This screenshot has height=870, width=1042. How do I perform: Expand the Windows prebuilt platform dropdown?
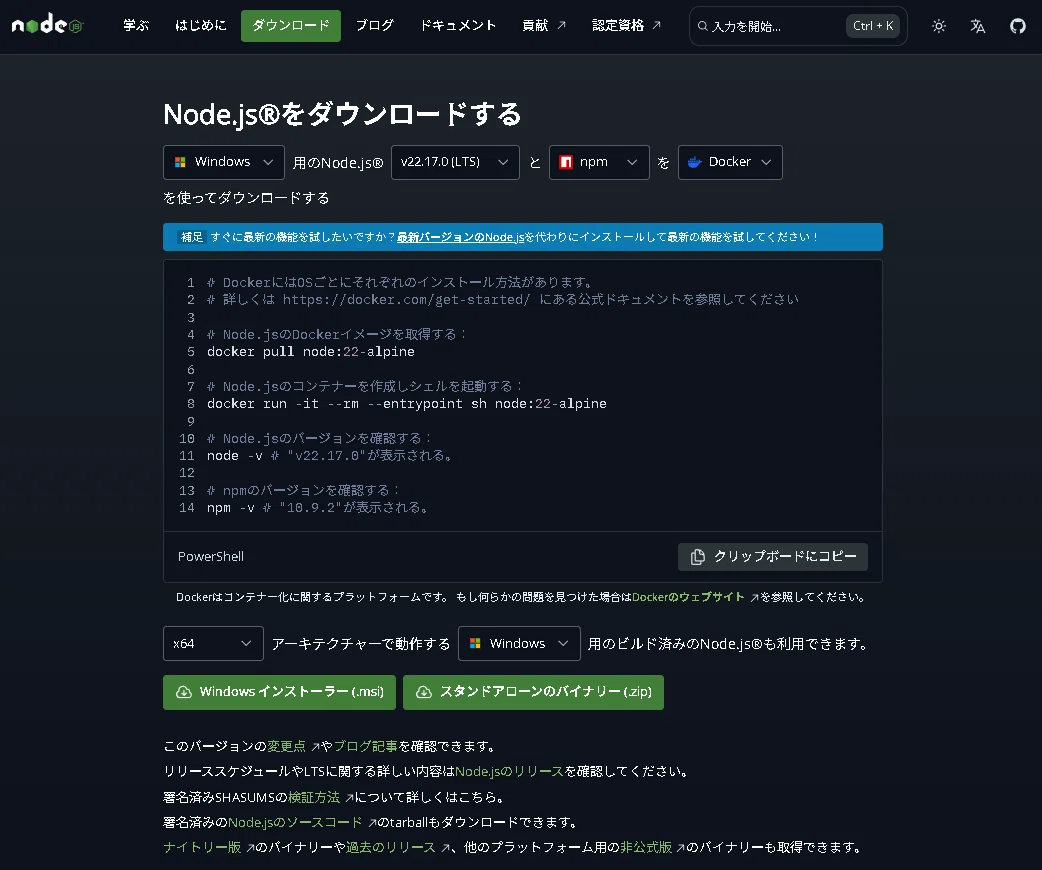click(519, 643)
